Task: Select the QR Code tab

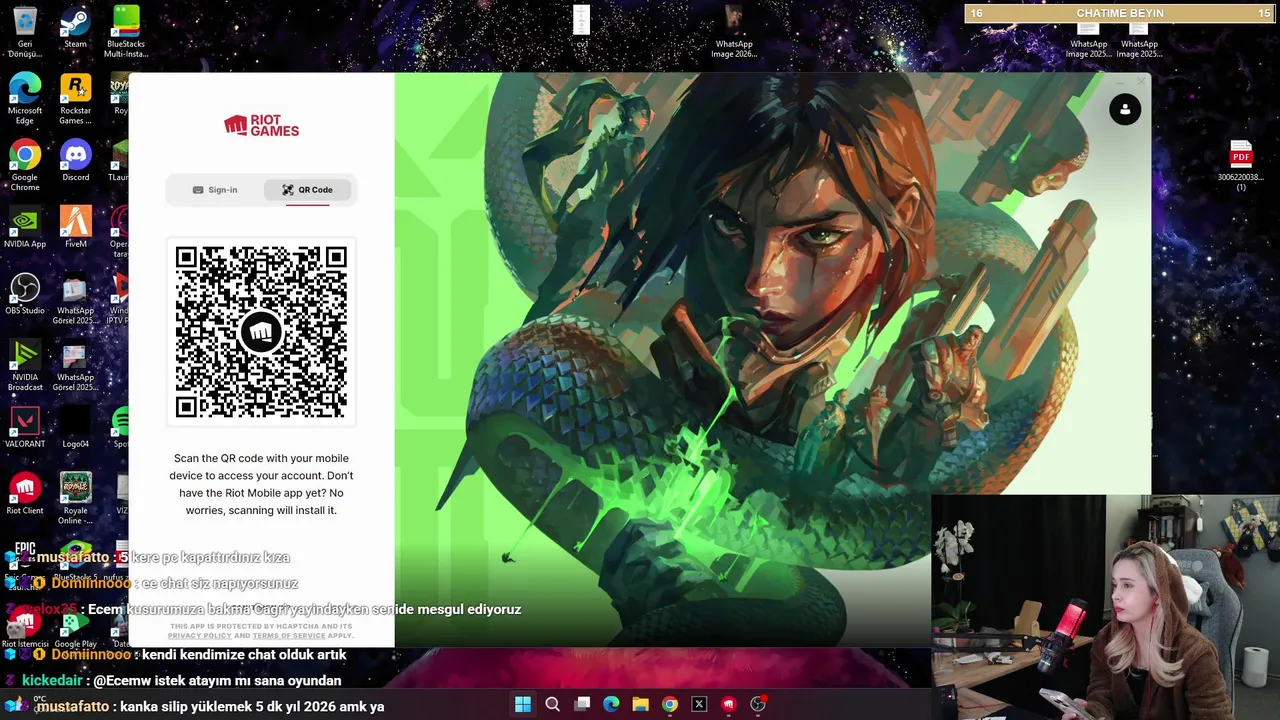Action: tap(307, 190)
